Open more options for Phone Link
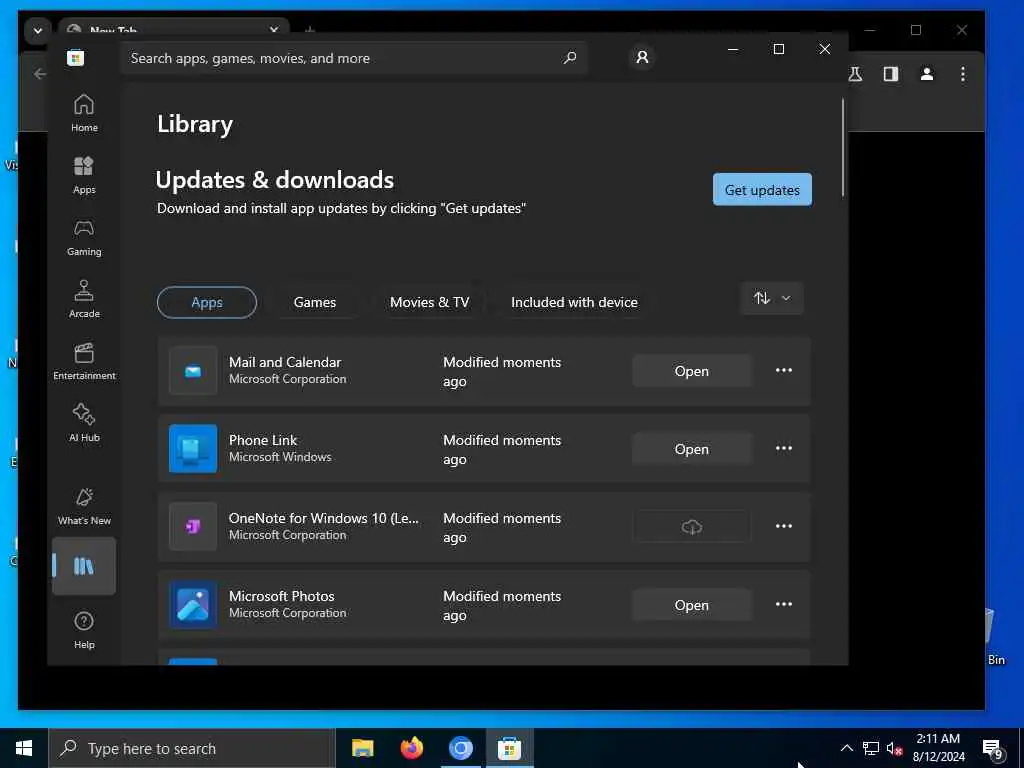1024x768 pixels. coord(784,448)
